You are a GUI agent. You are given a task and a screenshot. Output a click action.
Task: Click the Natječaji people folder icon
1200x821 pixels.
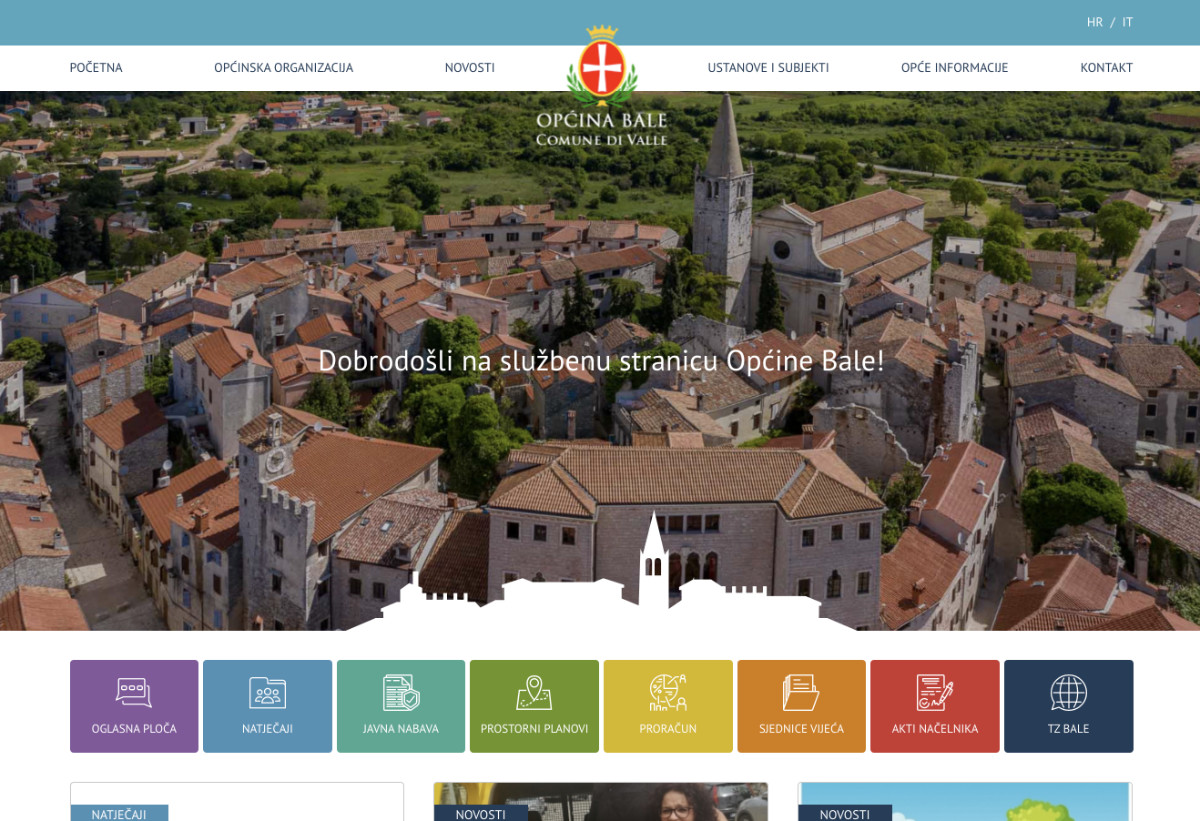coord(267,692)
